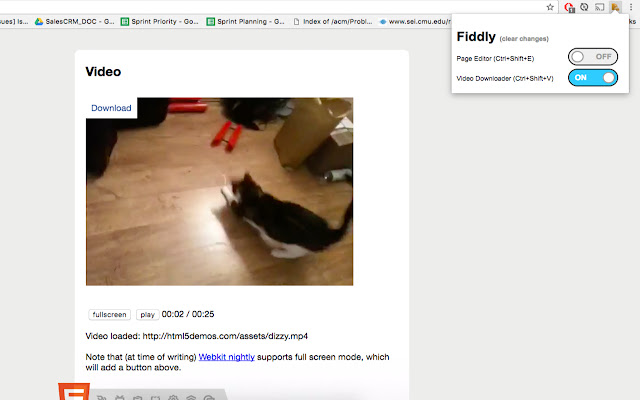
Task: Play the video with the play button
Action: (x=147, y=314)
